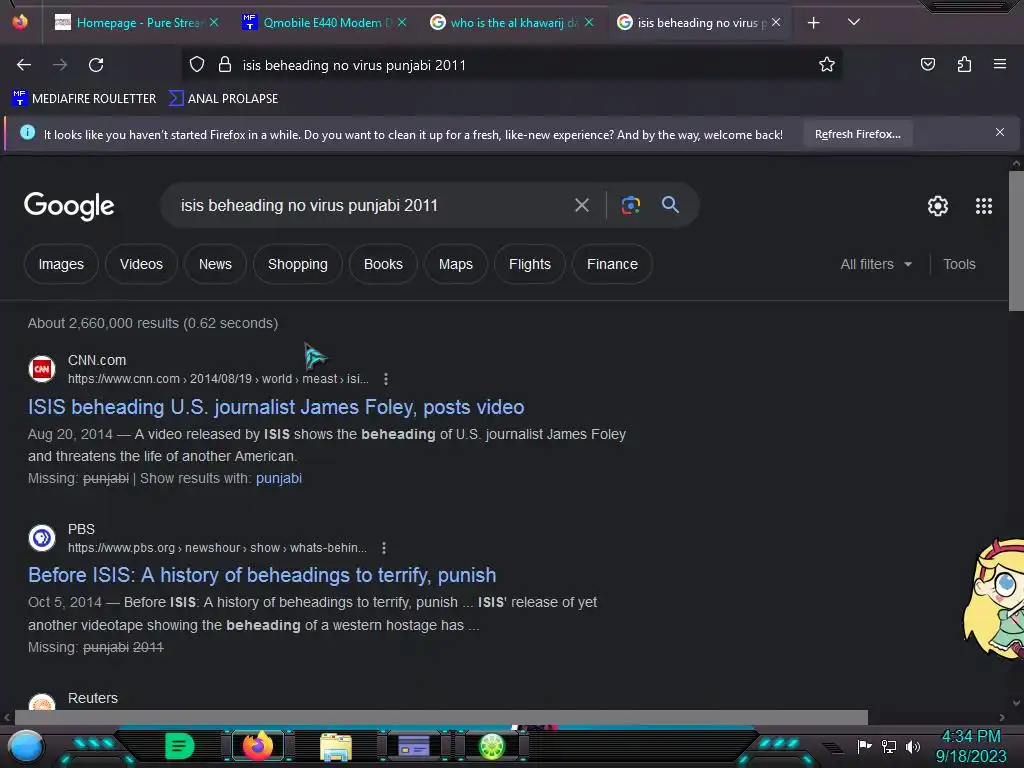Click the network tray icon
Viewport: 1024px width, 768px height.
point(888,746)
